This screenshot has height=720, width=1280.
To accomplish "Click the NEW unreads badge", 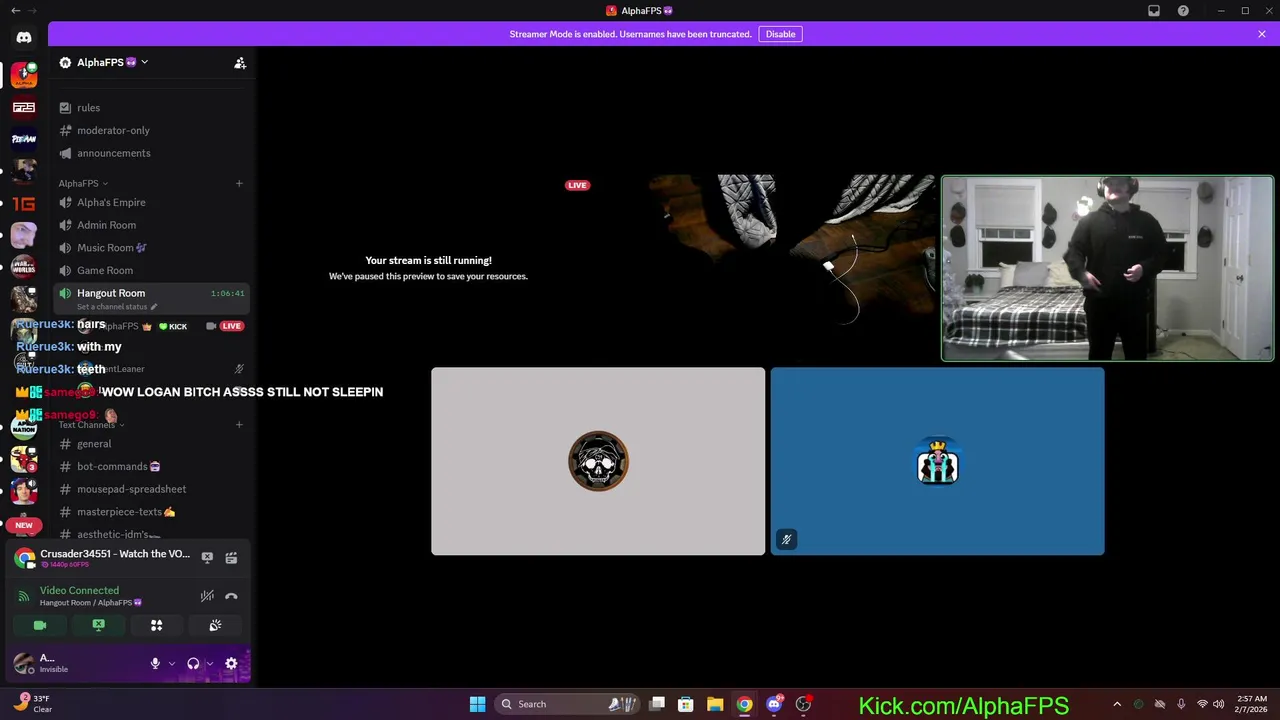I will (24, 525).
